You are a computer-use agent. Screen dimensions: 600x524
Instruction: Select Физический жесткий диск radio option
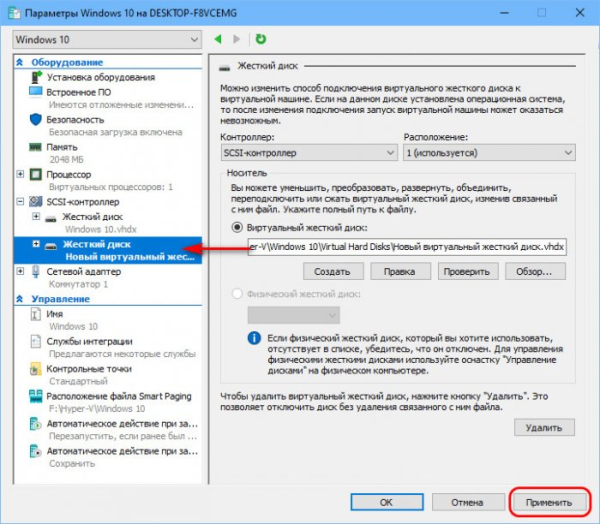click(238, 293)
